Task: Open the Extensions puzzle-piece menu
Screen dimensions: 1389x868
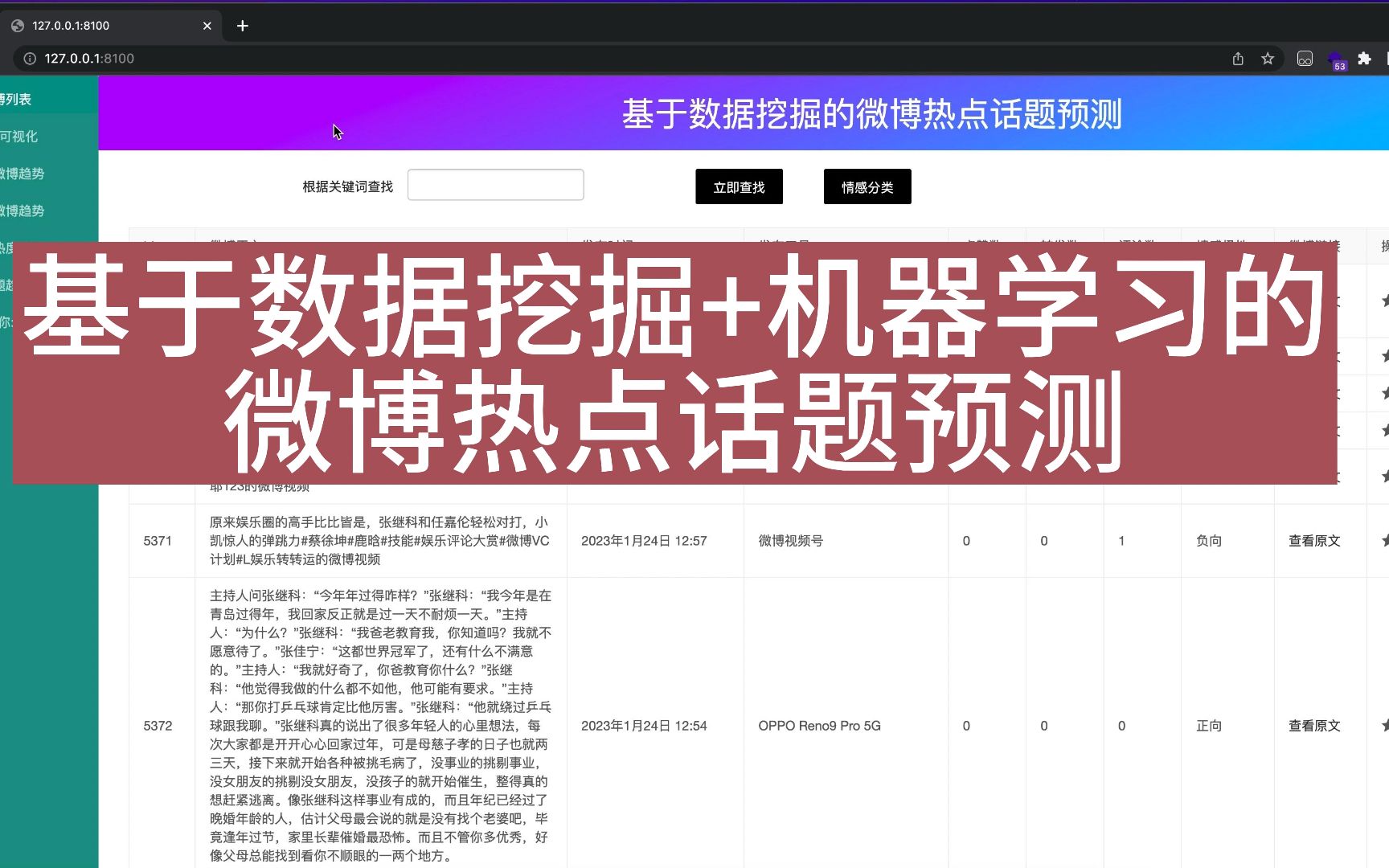Action: click(1364, 59)
